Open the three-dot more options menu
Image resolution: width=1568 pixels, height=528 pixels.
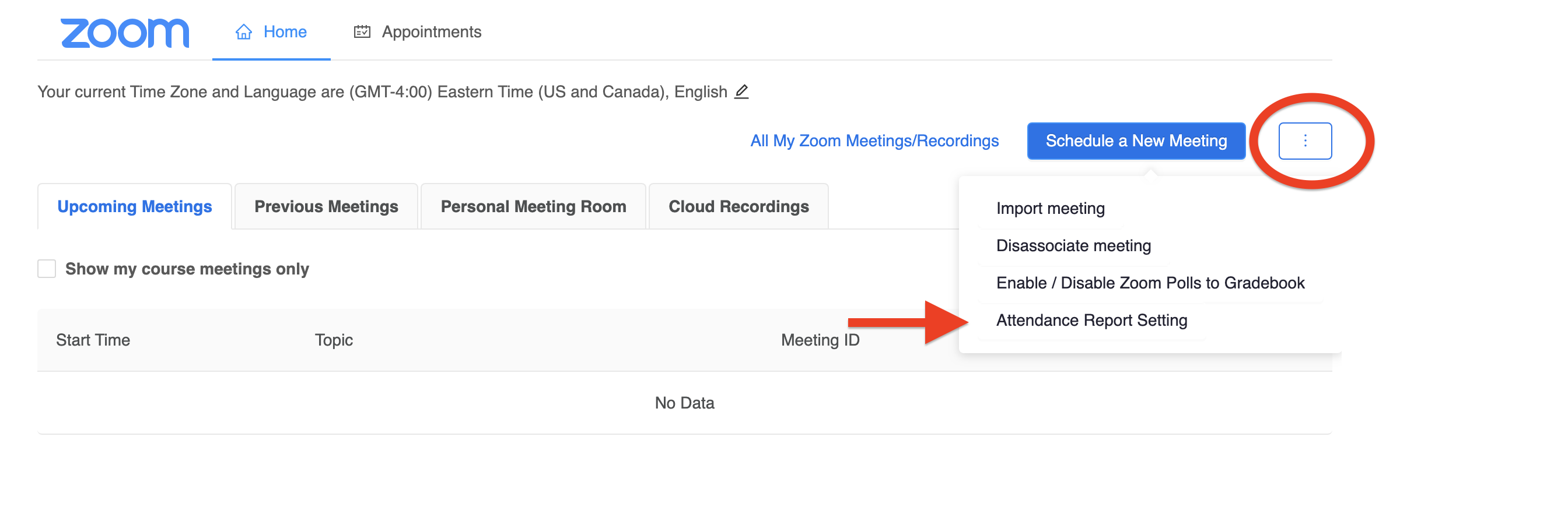1304,140
